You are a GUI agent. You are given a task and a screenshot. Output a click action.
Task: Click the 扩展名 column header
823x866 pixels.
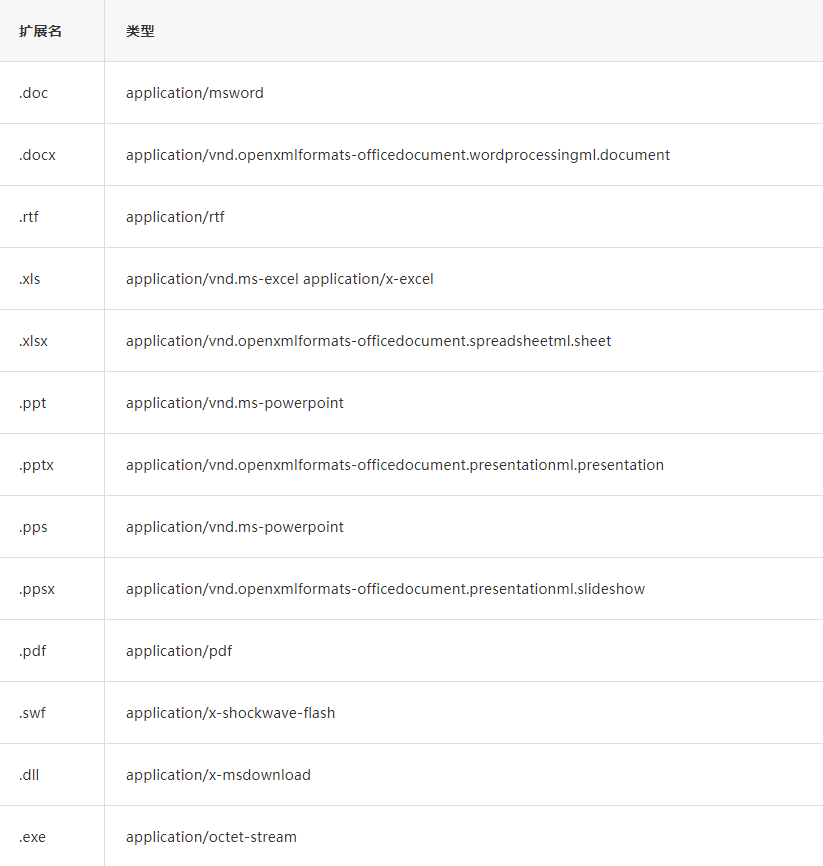pyautogui.click(x=40, y=31)
